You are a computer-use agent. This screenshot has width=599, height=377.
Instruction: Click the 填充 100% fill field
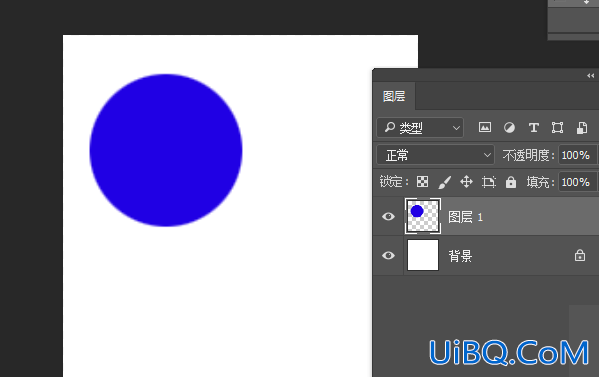(577, 182)
